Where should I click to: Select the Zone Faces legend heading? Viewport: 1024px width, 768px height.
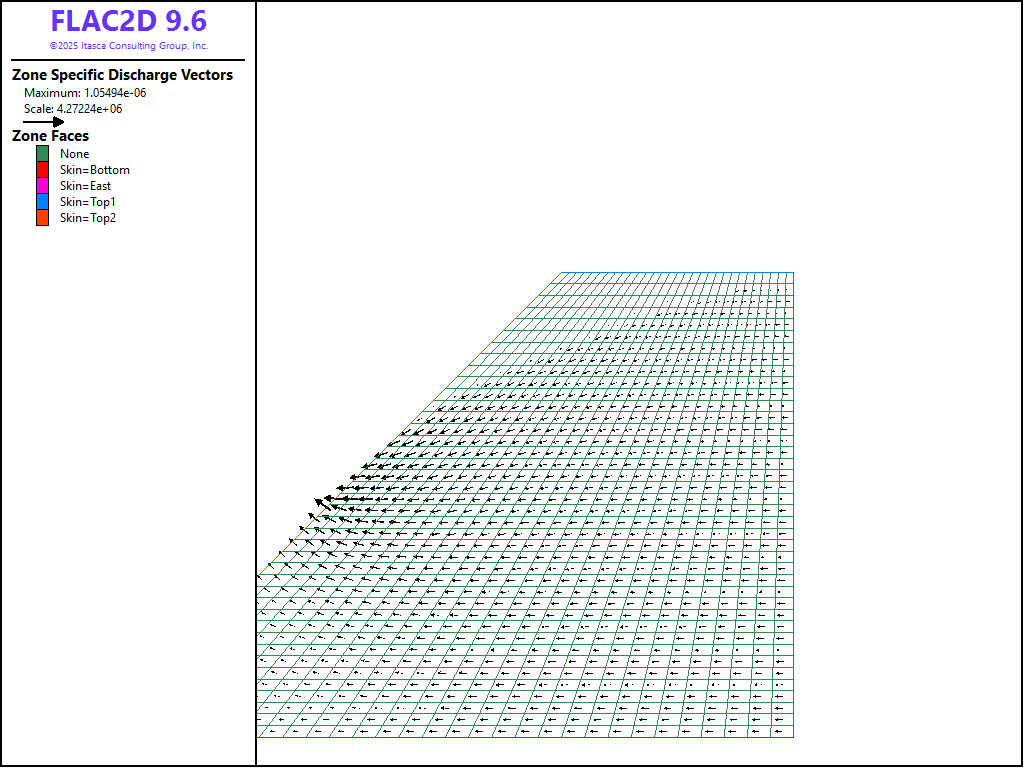50,136
